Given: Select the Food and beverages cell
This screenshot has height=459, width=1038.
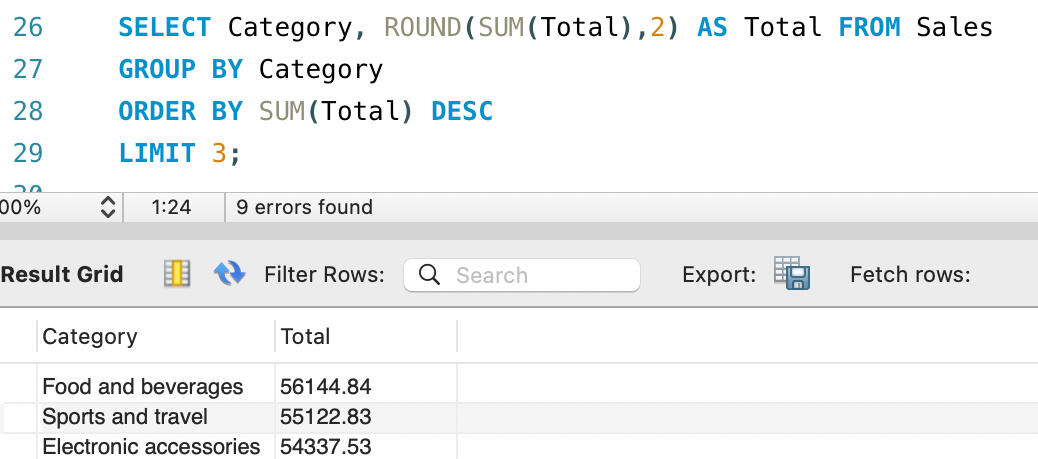Looking at the screenshot, I should click(x=143, y=386).
